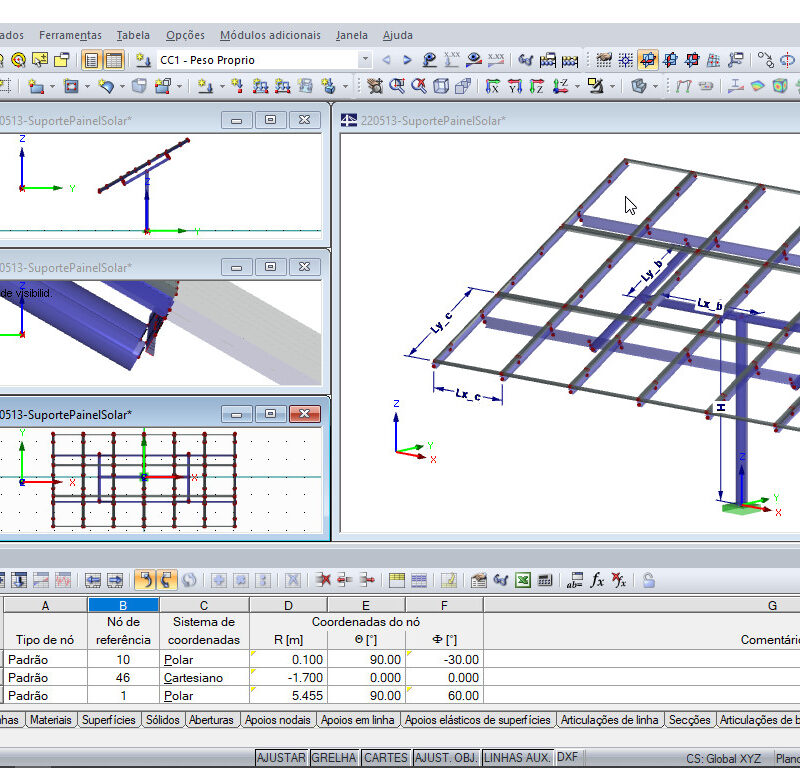Toggle the active work plane icon
This screenshot has width=800, height=768.
pos(648,60)
